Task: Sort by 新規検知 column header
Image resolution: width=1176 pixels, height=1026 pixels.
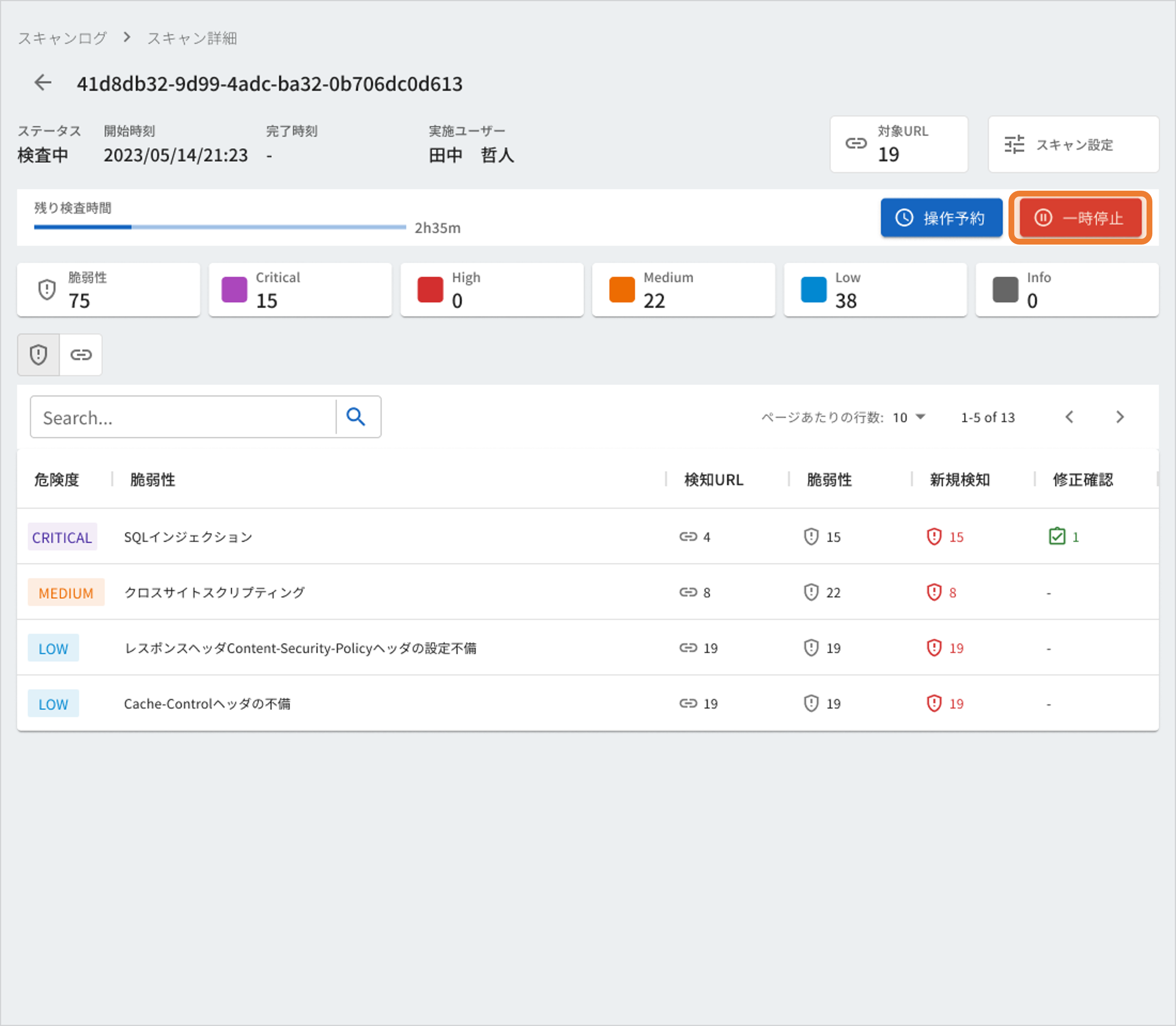Action: pyautogui.click(x=960, y=480)
